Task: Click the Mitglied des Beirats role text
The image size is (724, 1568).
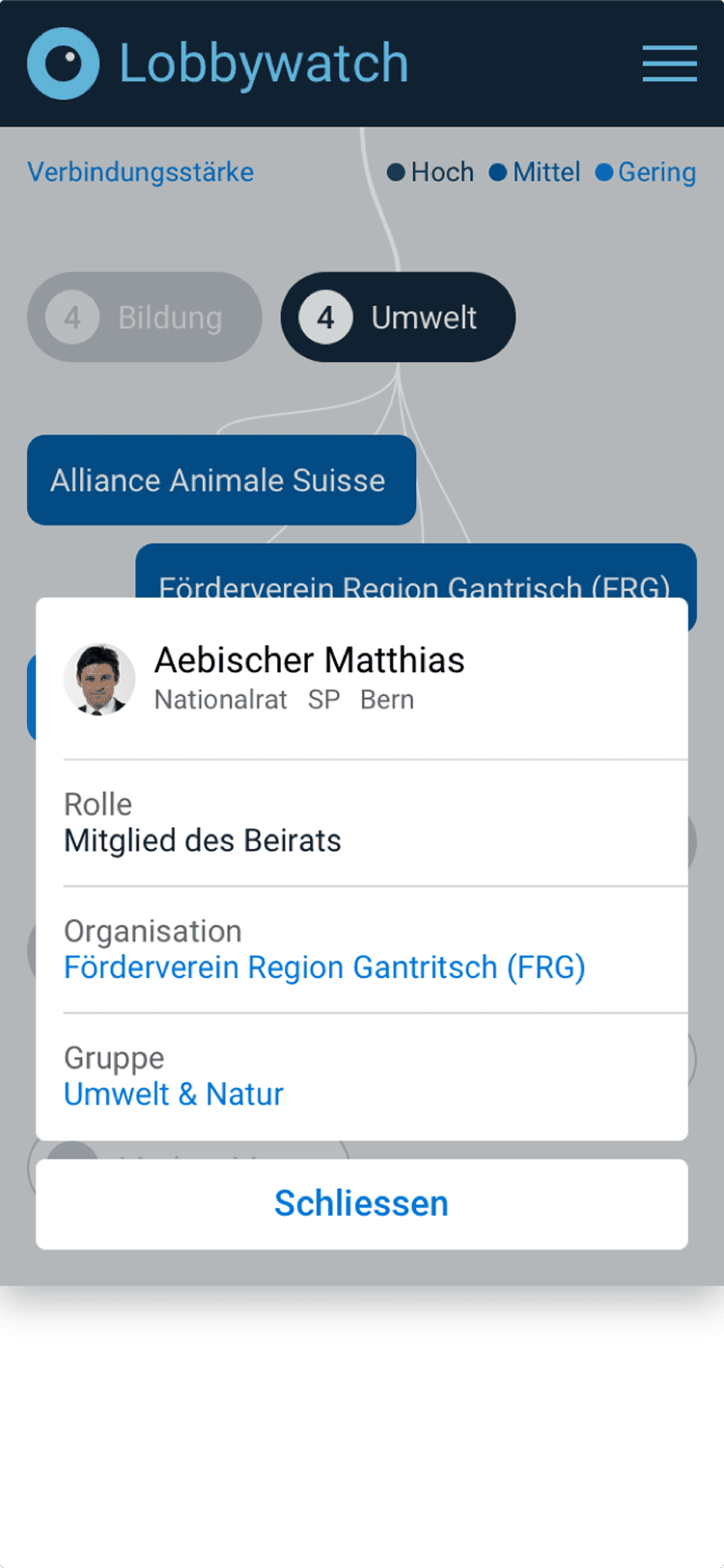Action: pos(203,841)
